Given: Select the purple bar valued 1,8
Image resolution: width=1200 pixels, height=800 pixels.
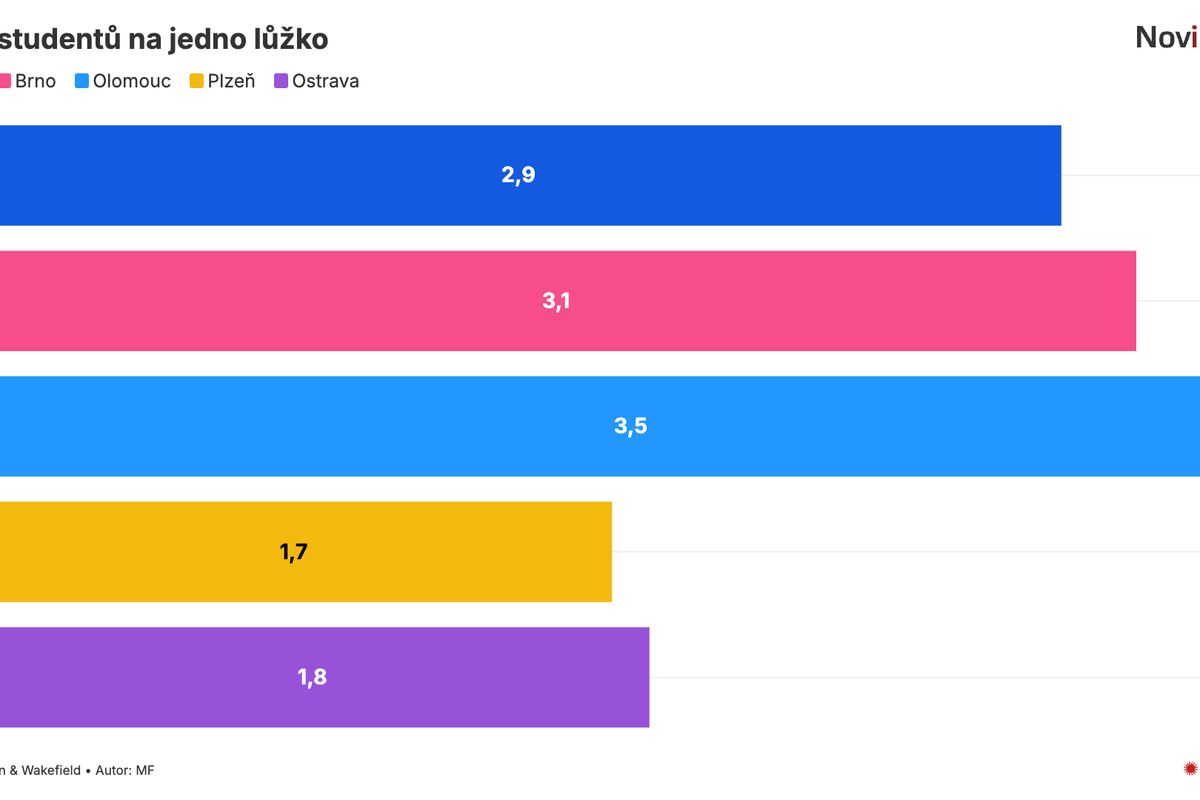Looking at the screenshot, I should pos(480,677).
